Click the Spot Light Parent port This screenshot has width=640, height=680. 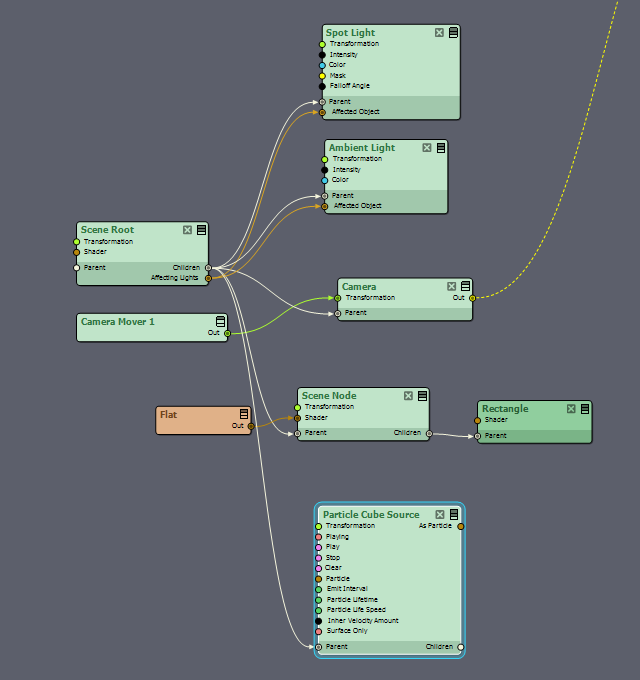[x=322, y=102]
